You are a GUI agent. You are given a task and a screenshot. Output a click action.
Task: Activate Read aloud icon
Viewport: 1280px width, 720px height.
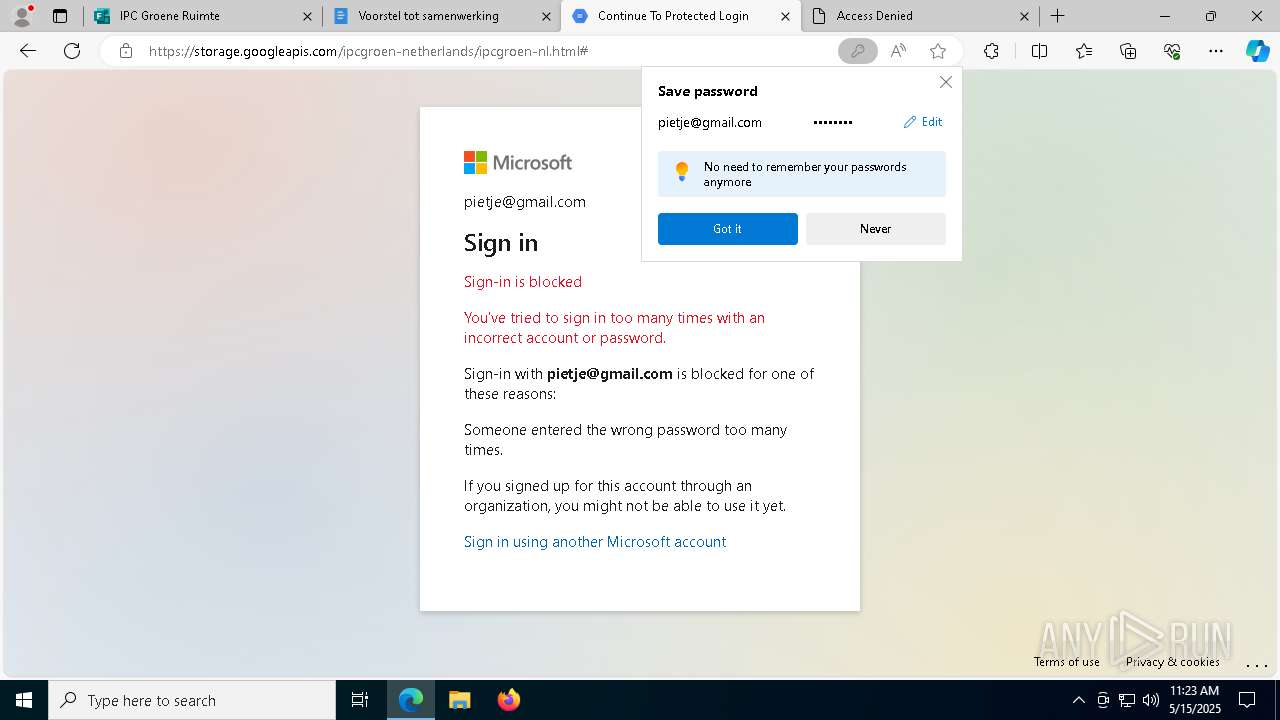click(x=898, y=51)
